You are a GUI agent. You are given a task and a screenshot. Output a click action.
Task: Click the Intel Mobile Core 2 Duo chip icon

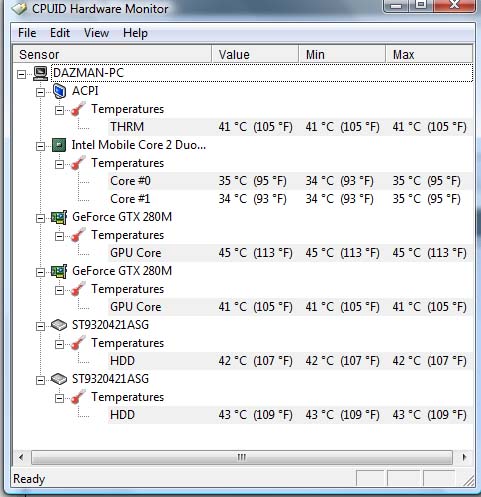click(59, 145)
